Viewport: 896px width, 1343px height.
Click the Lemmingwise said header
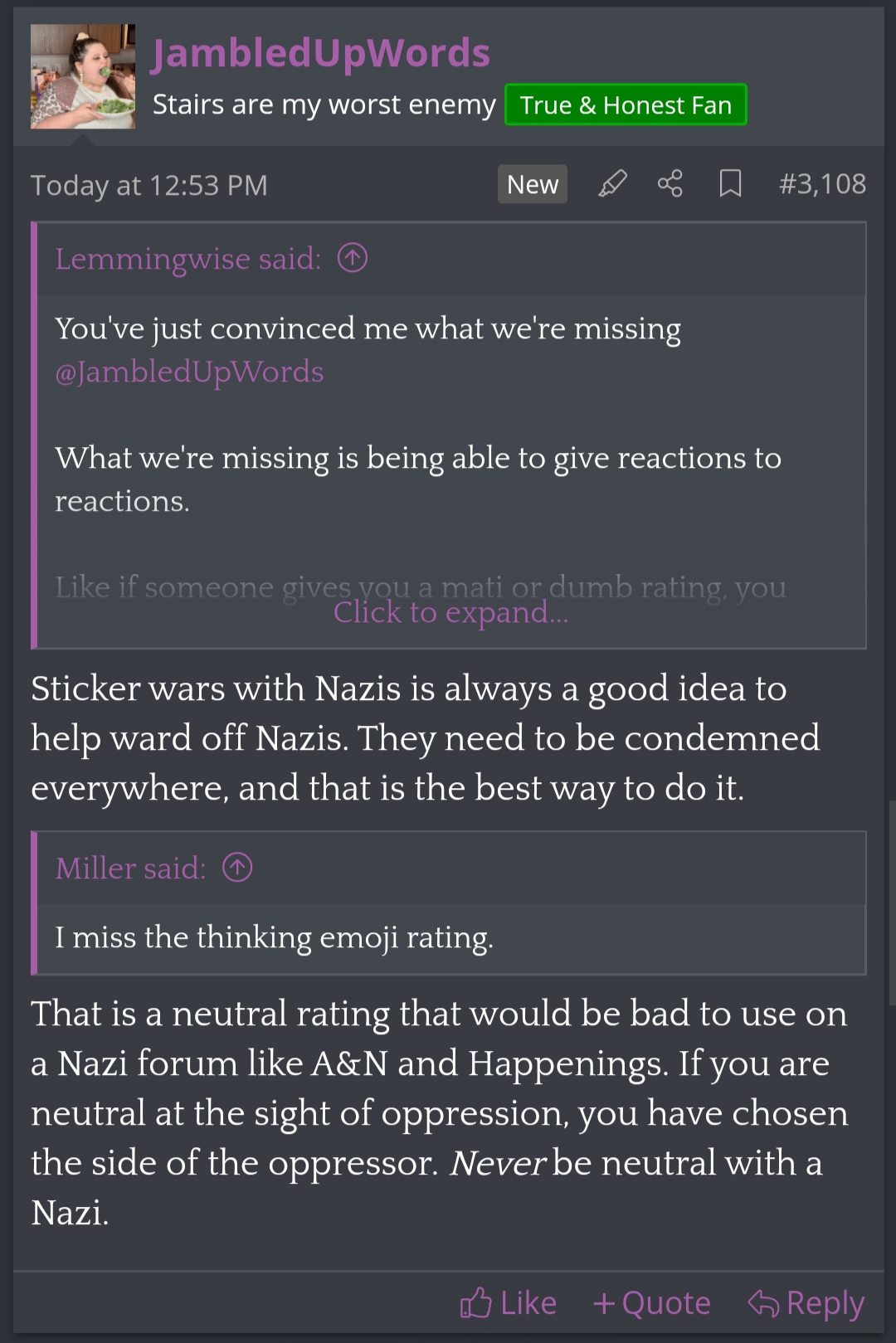(x=187, y=259)
